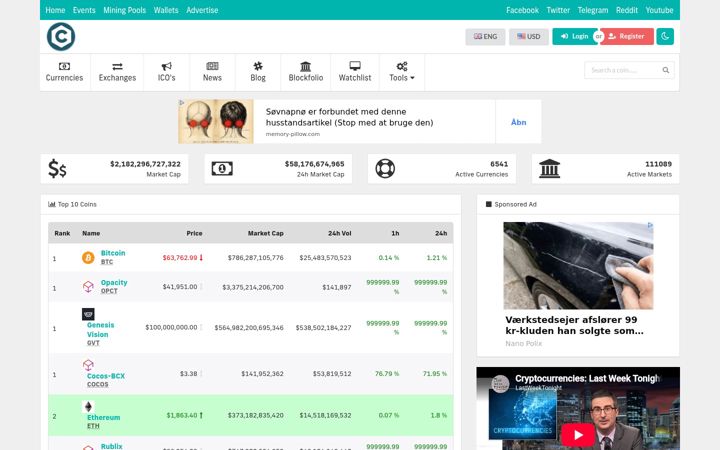Open the Youtube link
Viewport: 720px width, 450px height.
coord(659,10)
